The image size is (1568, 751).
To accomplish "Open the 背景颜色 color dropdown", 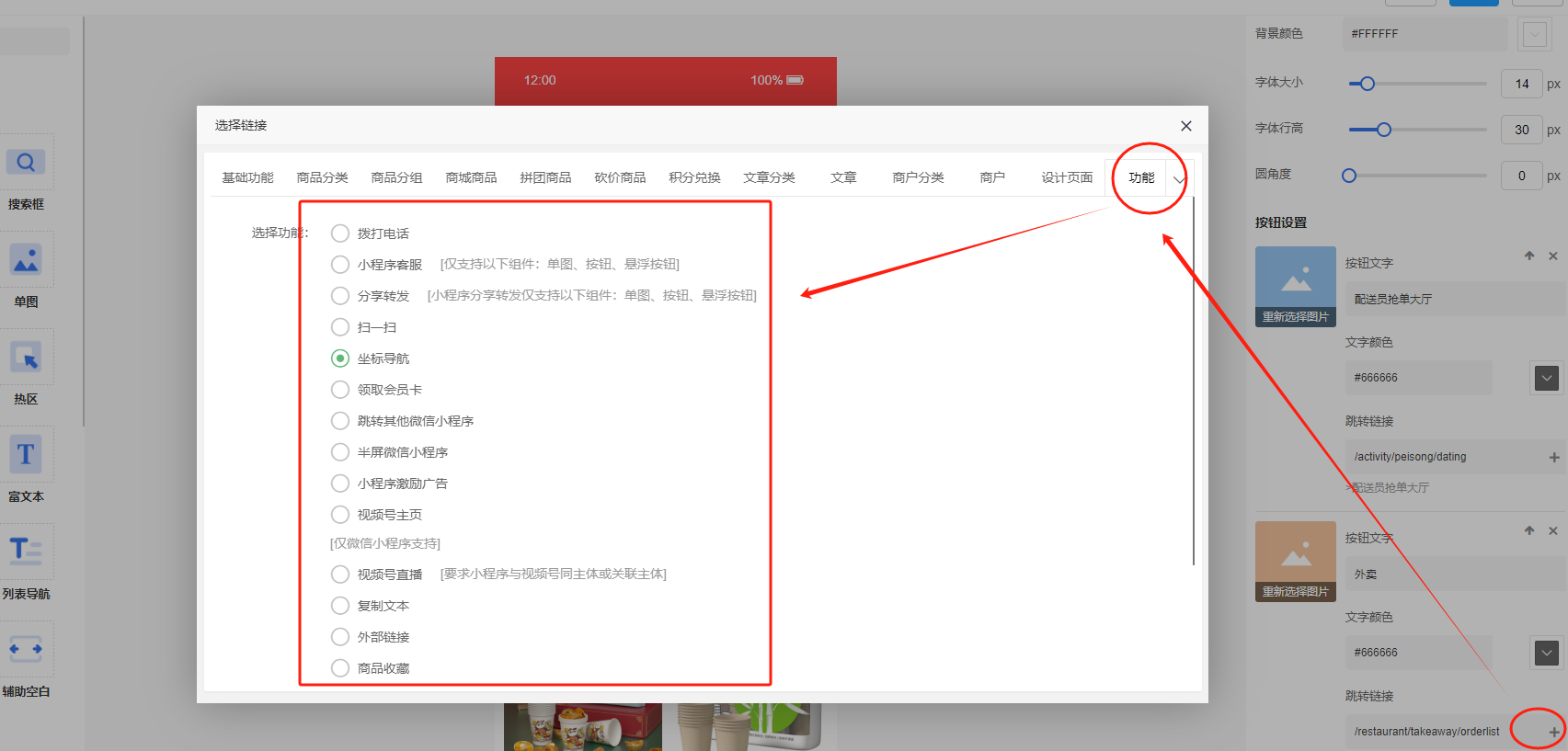I will click(1535, 34).
